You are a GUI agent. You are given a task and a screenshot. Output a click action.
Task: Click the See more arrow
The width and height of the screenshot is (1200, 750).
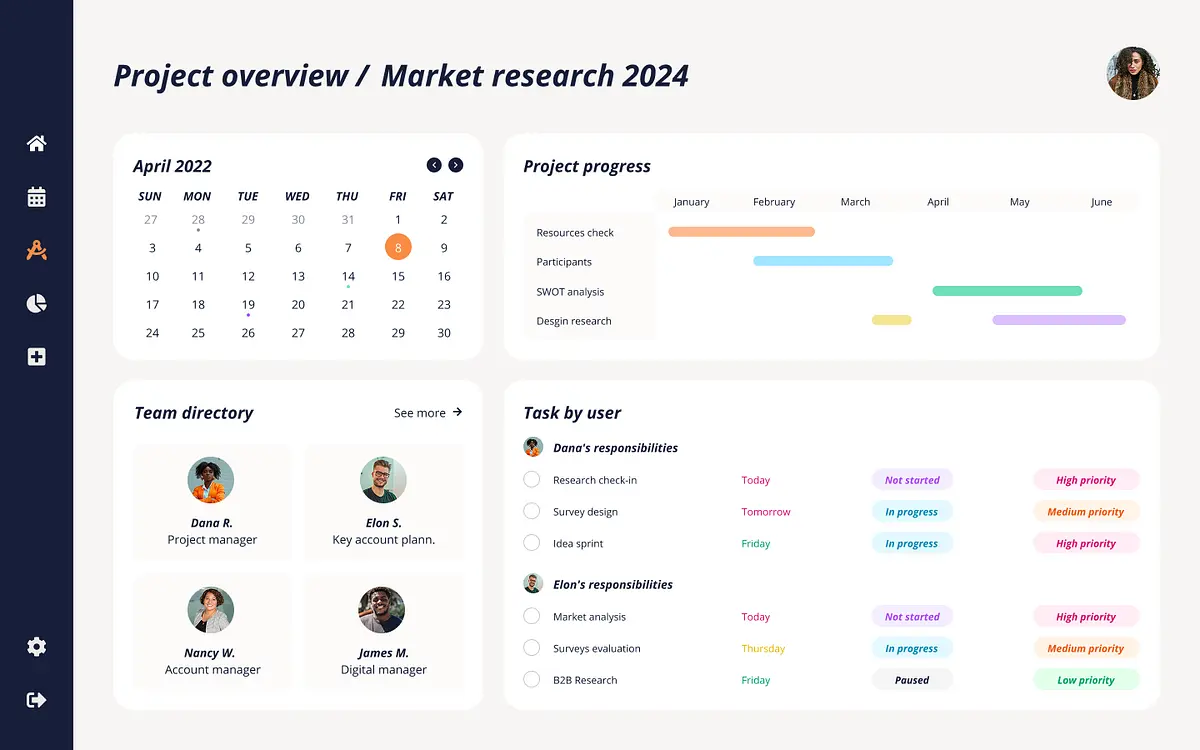click(457, 411)
